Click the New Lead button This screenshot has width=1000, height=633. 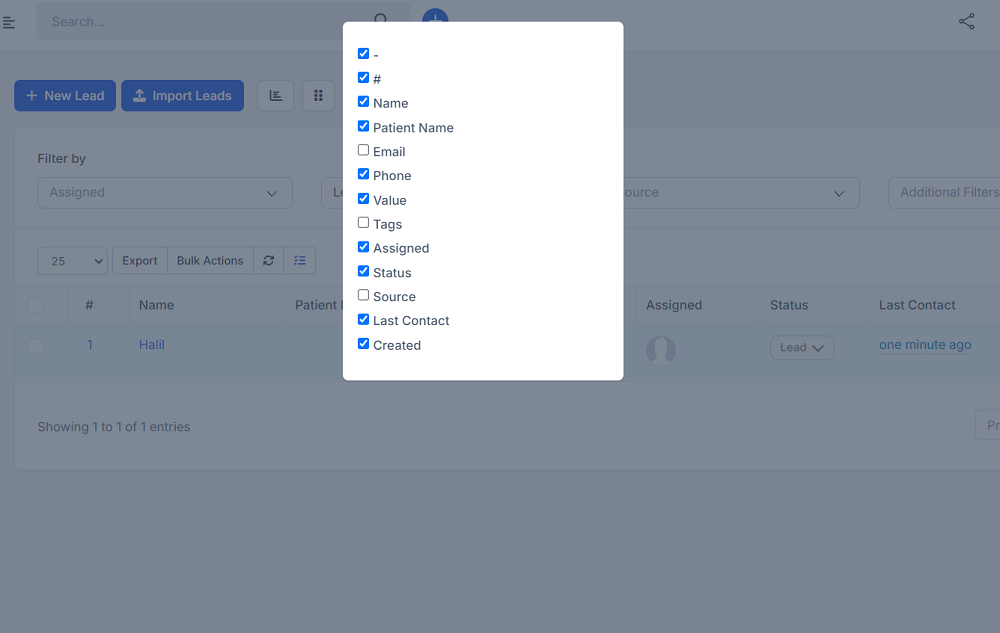[64, 95]
